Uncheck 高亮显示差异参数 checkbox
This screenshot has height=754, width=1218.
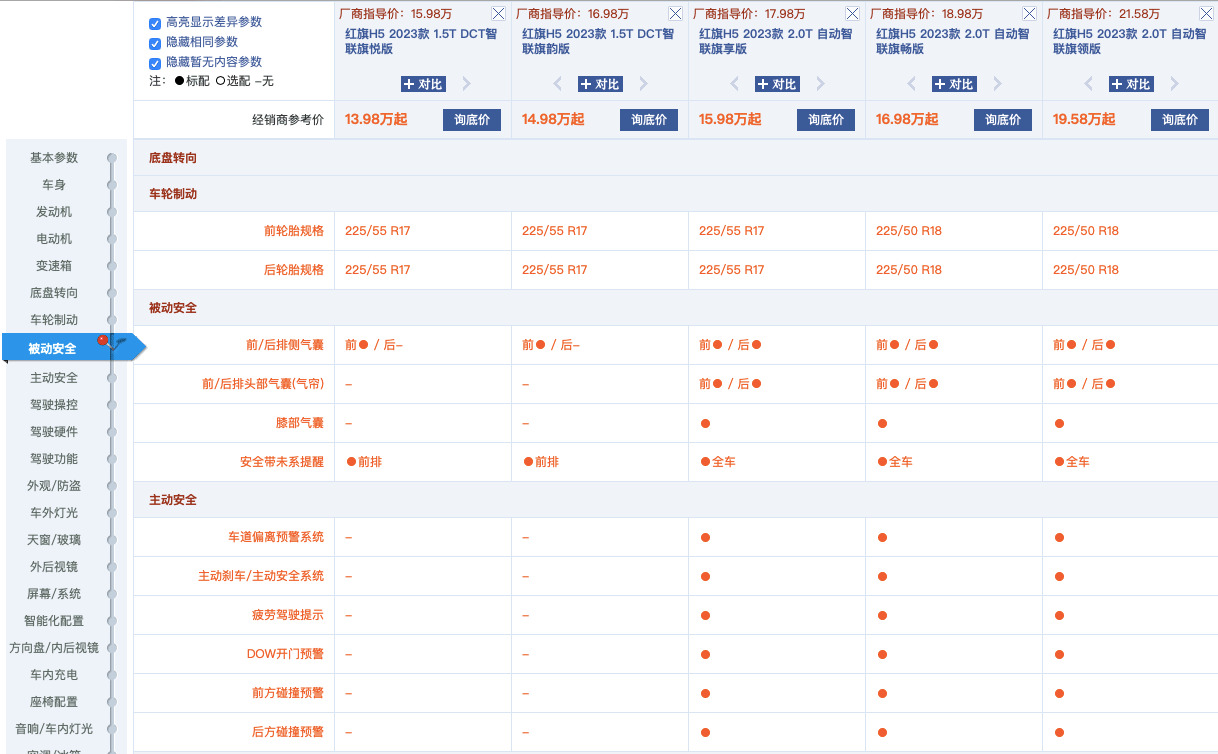pyautogui.click(x=154, y=25)
